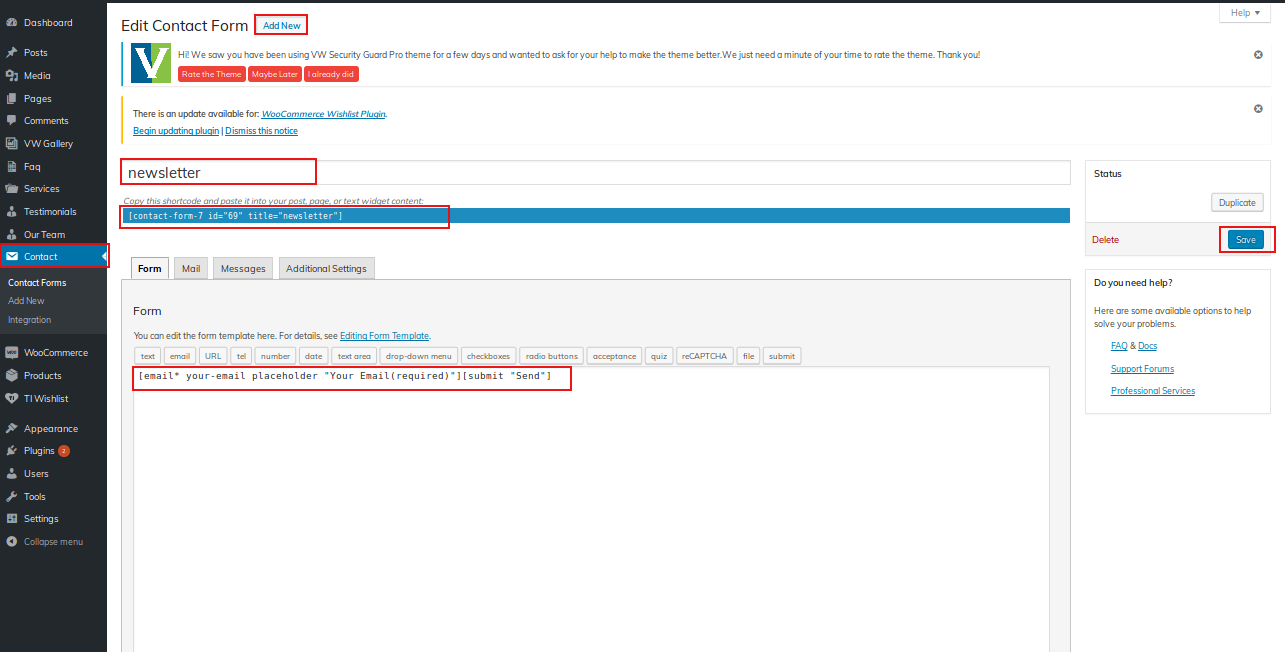Click the Plugins plug icon
1285x652 pixels.
(x=11, y=451)
